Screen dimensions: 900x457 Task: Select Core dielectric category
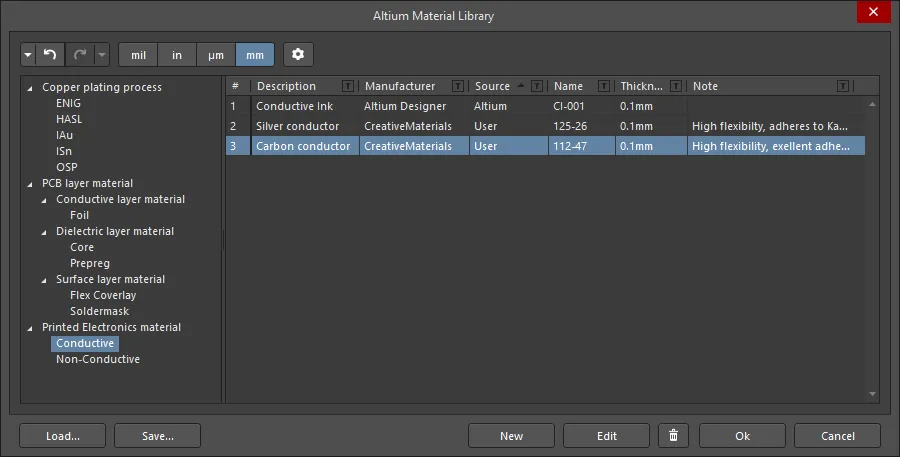(82, 247)
